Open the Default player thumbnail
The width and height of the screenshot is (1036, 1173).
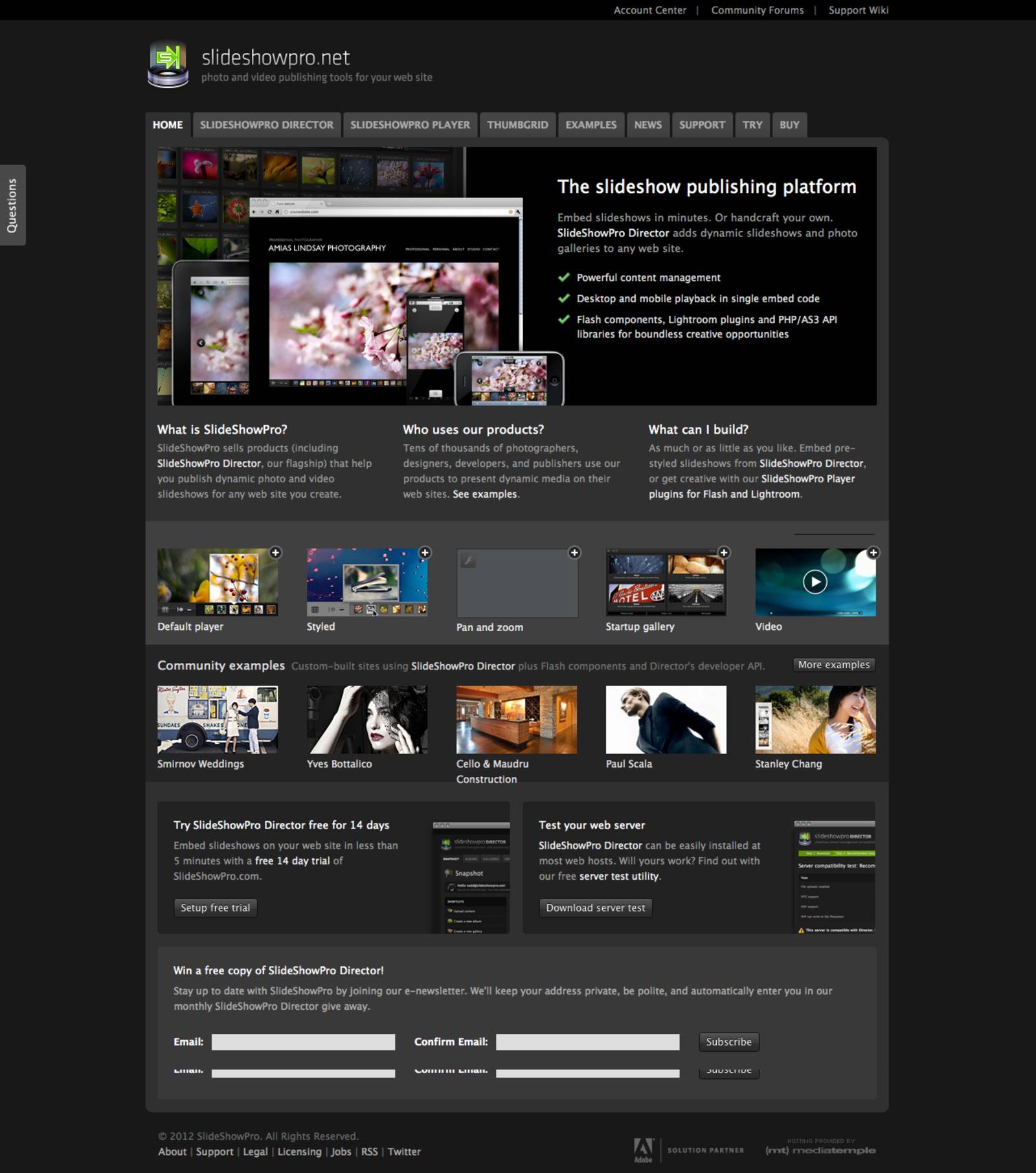coord(218,582)
